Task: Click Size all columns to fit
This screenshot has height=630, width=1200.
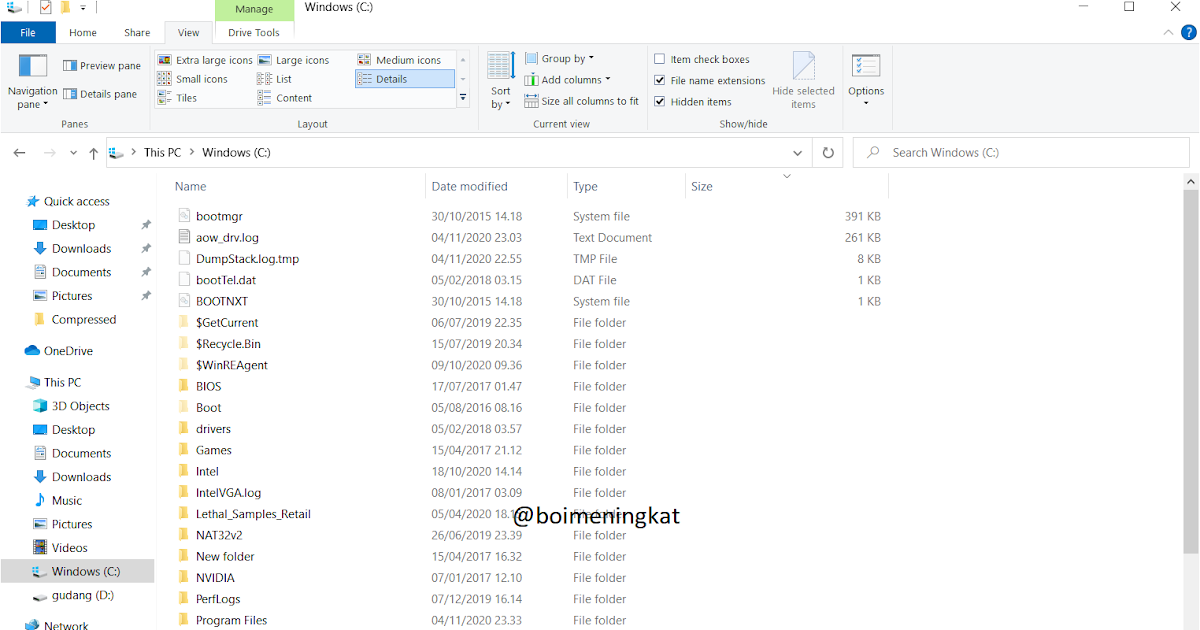Action: tap(581, 101)
